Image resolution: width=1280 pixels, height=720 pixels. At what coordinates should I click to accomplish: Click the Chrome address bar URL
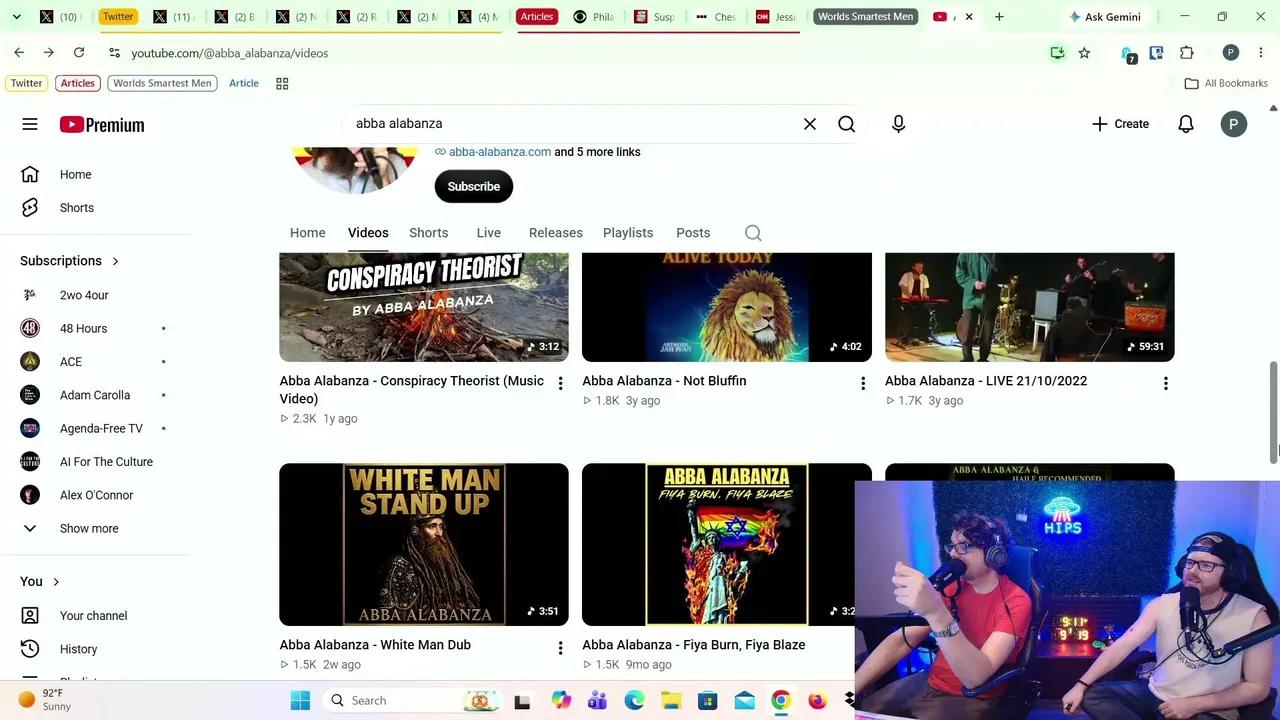click(x=229, y=53)
